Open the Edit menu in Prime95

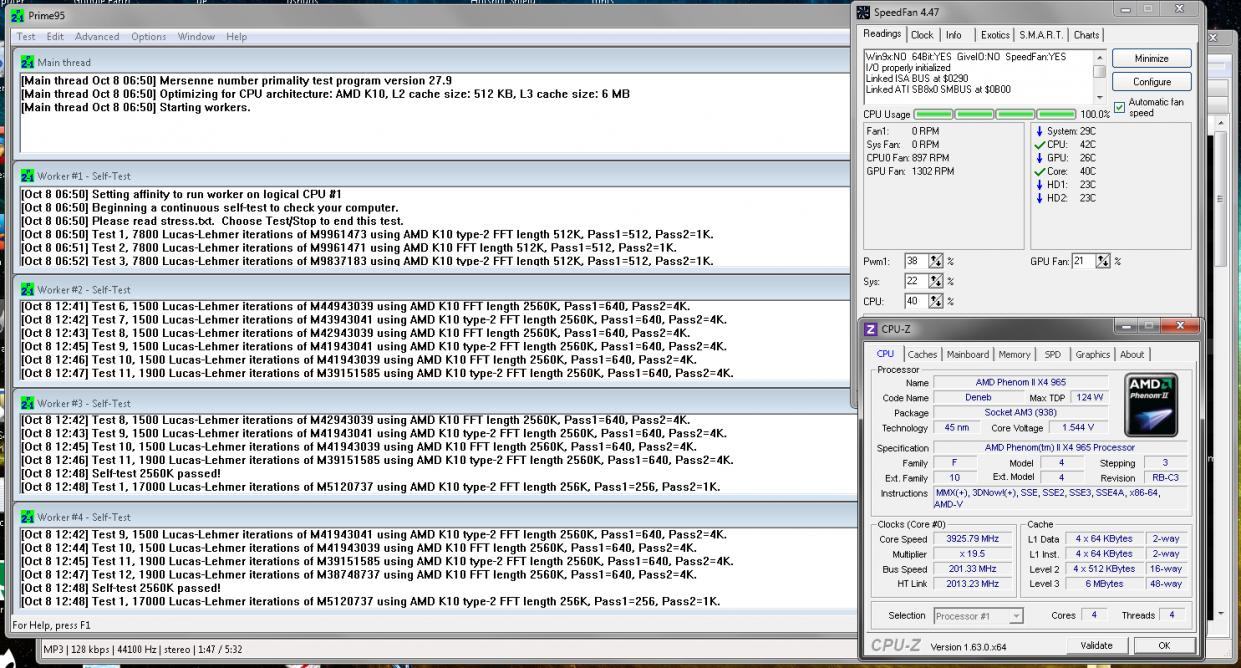coord(55,37)
